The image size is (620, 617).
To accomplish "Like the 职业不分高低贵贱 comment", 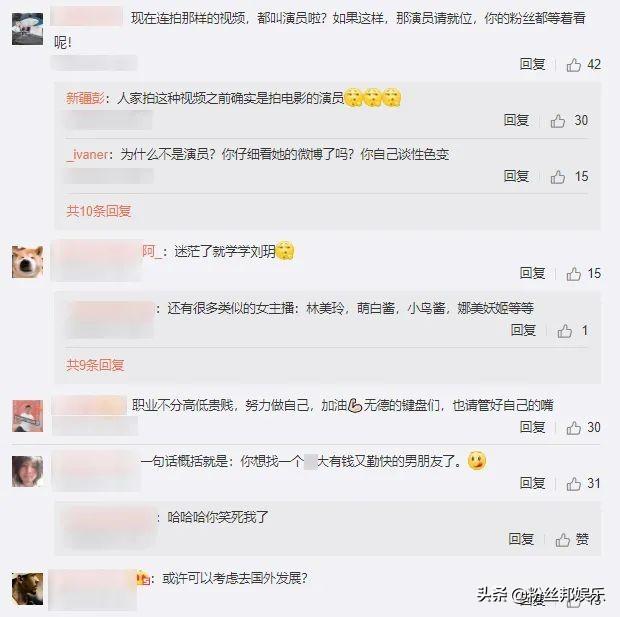I will (573, 428).
